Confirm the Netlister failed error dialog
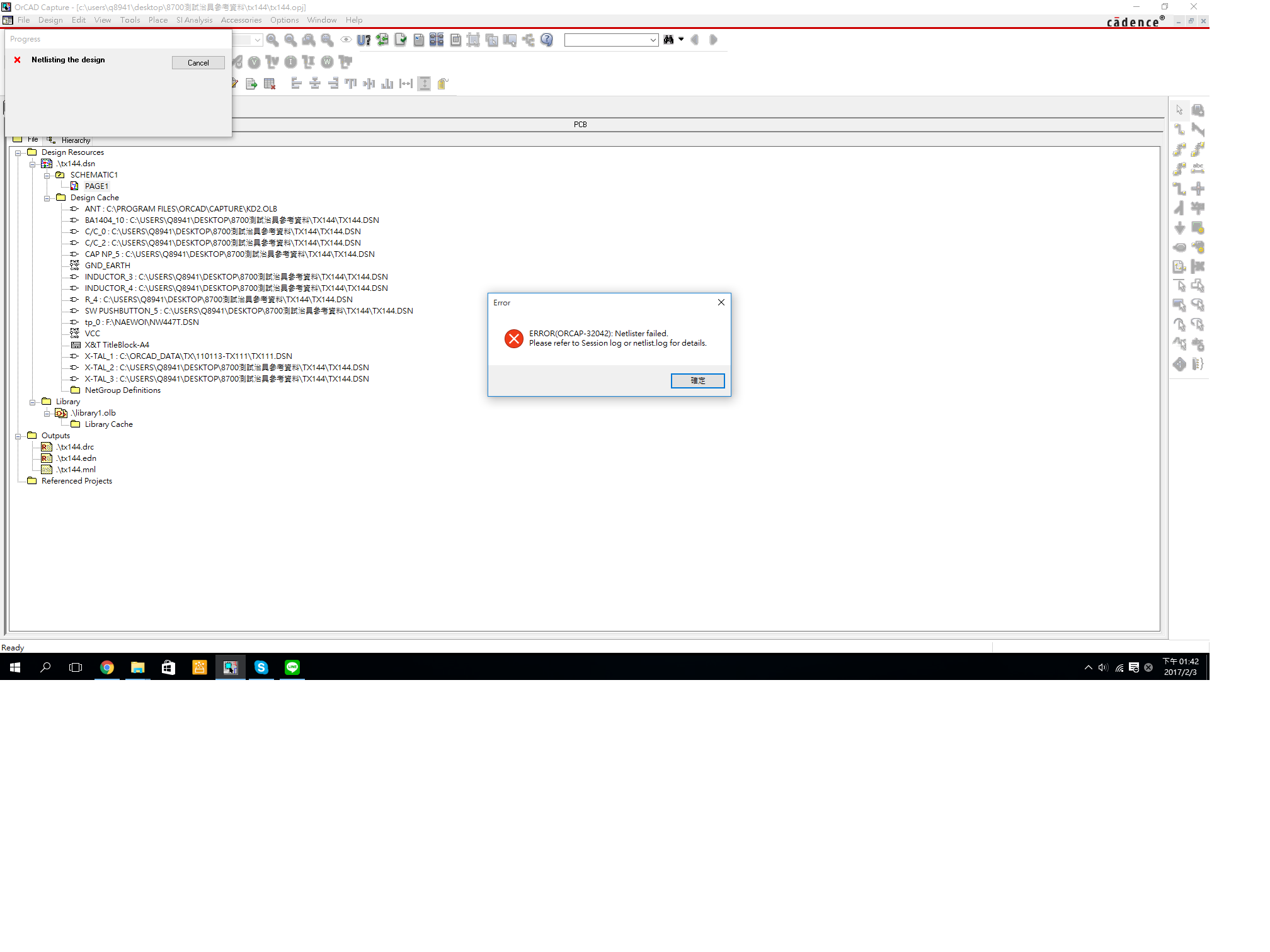The height and width of the screenshot is (952, 1270). pyautogui.click(x=697, y=381)
